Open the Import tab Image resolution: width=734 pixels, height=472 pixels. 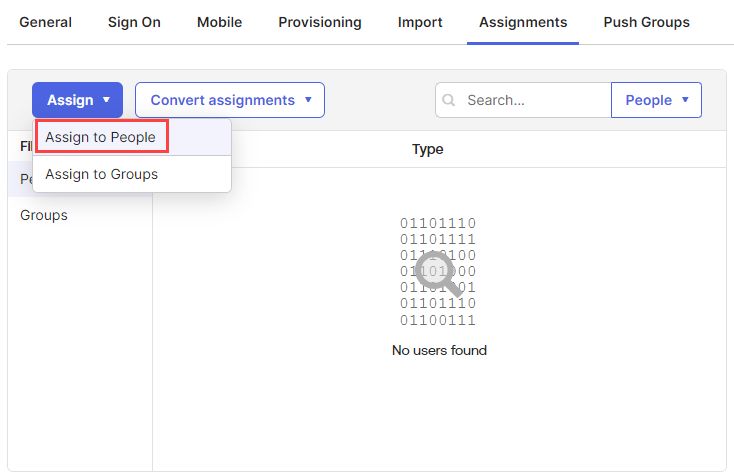point(420,22)
